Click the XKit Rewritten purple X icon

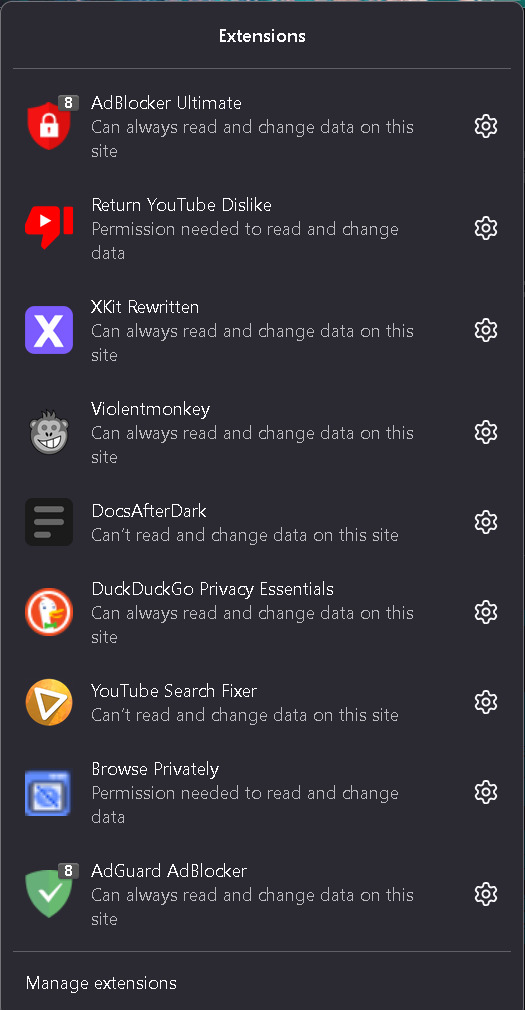pos(49,330)
